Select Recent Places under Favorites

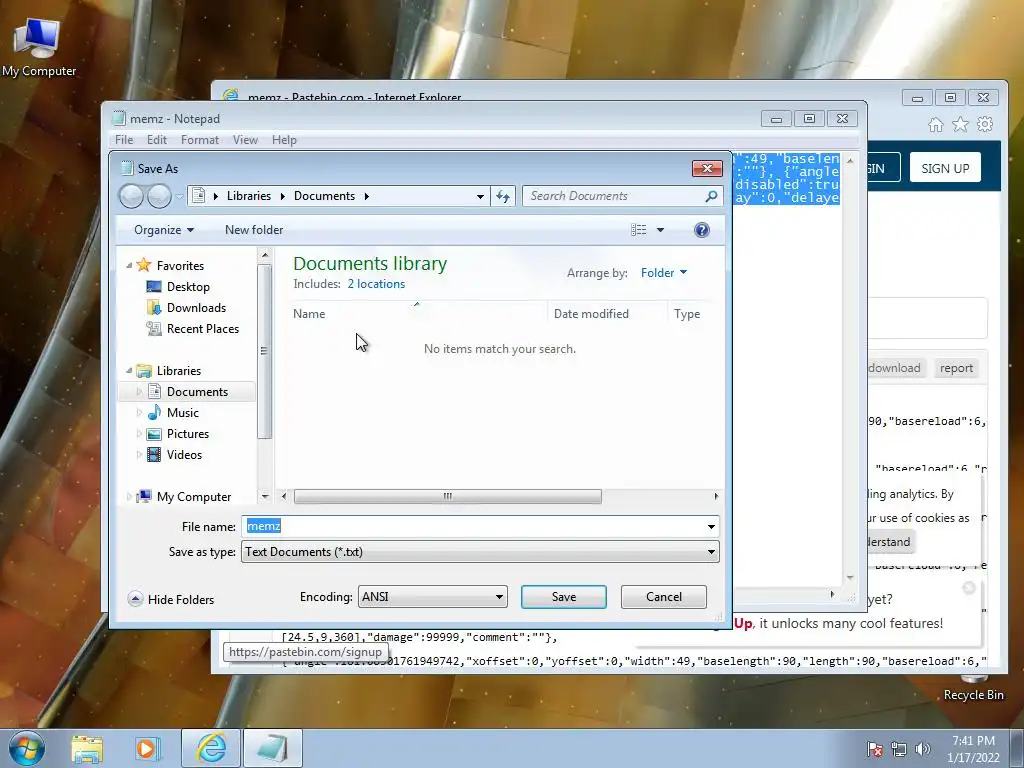pos(202,328)
